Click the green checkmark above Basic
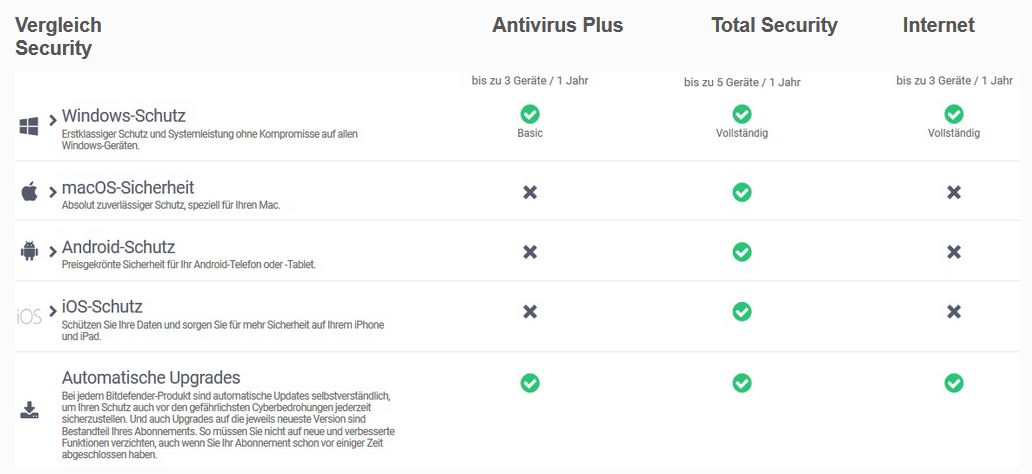The image size is (1032, 474). pos(530,114)
